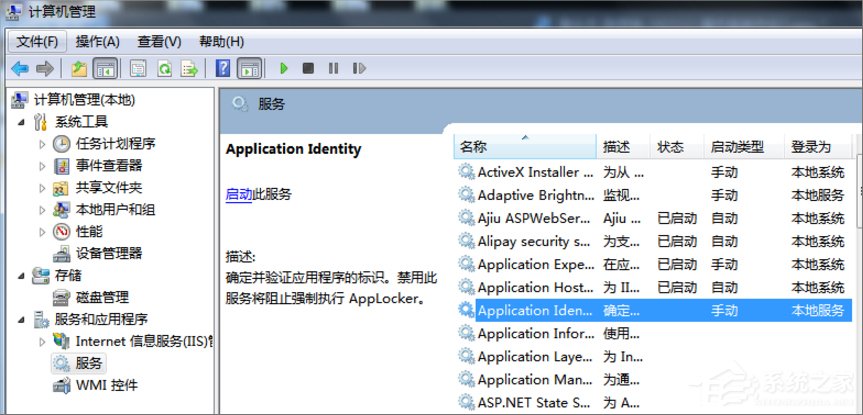Click the 事件查看器 tree icon
The height and width of the screenshot is (415, 863).
coord(62,166)
